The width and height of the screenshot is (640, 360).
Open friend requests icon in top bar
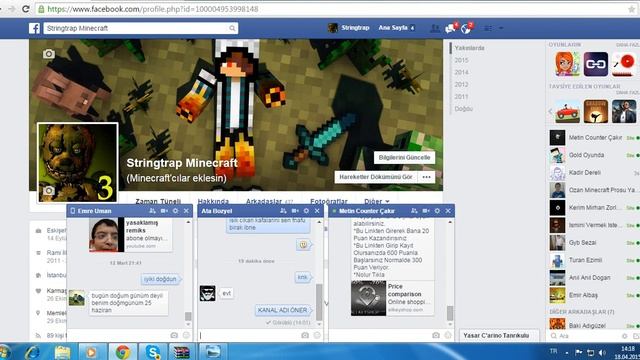click(435, 28)
